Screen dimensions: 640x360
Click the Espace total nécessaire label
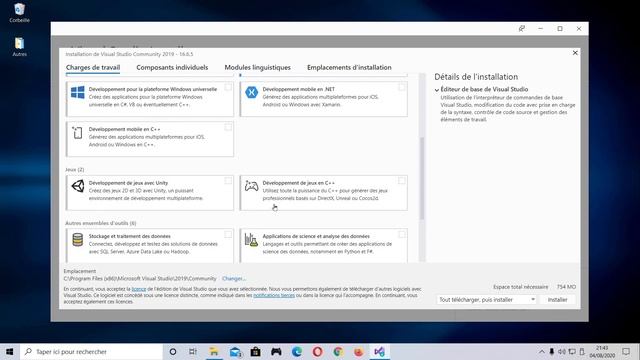coord(520,287)
